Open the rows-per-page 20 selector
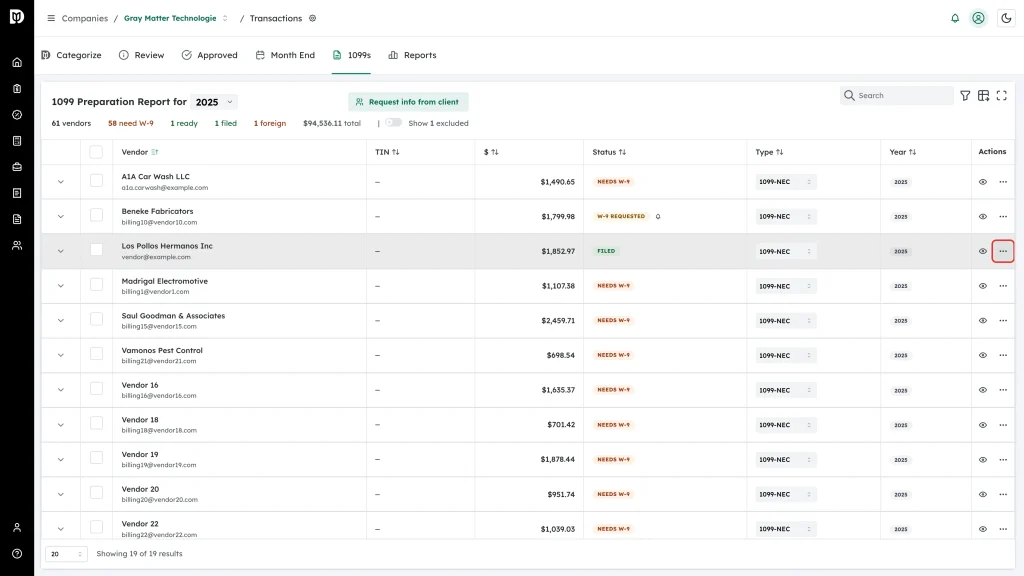Screen dimensions: 1024x576 pos(66,554)
